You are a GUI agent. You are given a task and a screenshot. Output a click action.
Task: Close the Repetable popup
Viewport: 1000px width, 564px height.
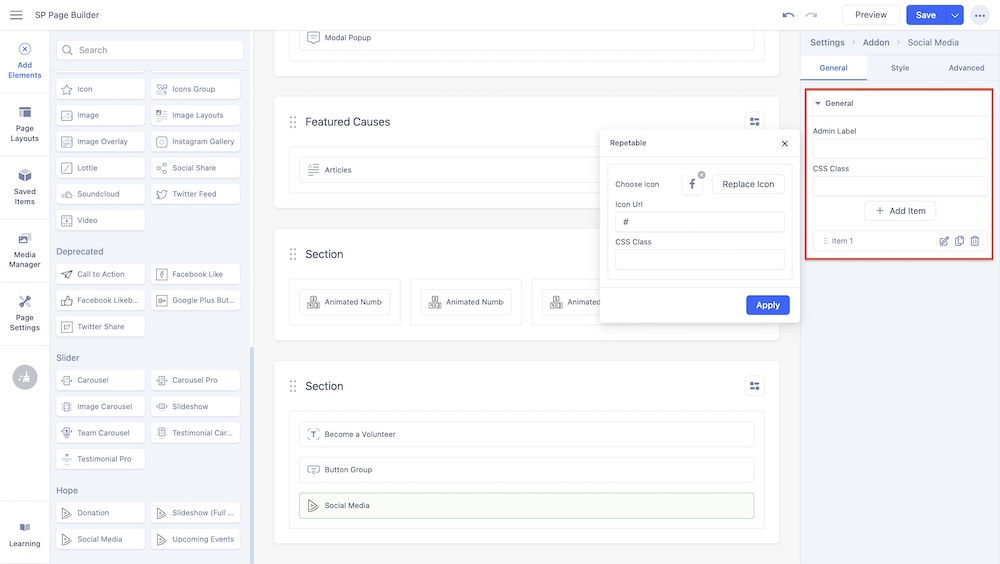(785, 143)
